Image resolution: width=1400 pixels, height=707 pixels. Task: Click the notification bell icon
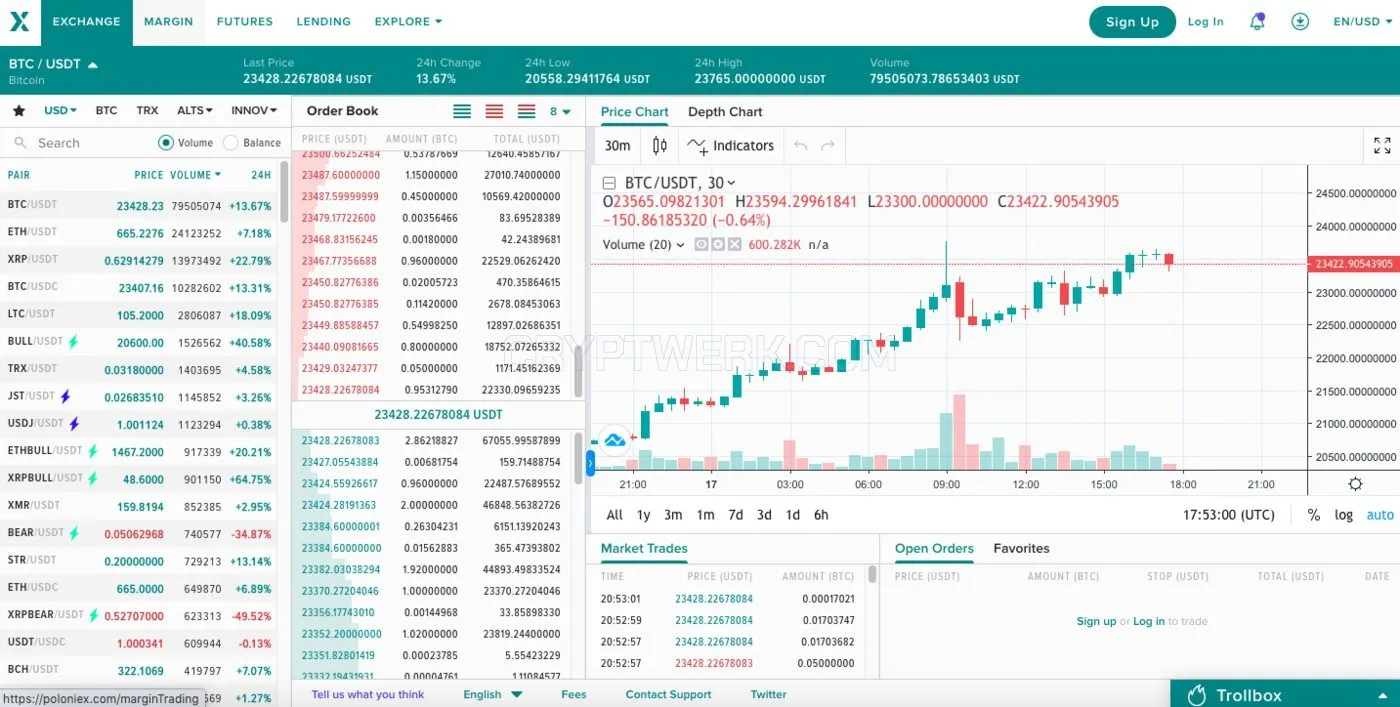click(x=1257, y=21)
